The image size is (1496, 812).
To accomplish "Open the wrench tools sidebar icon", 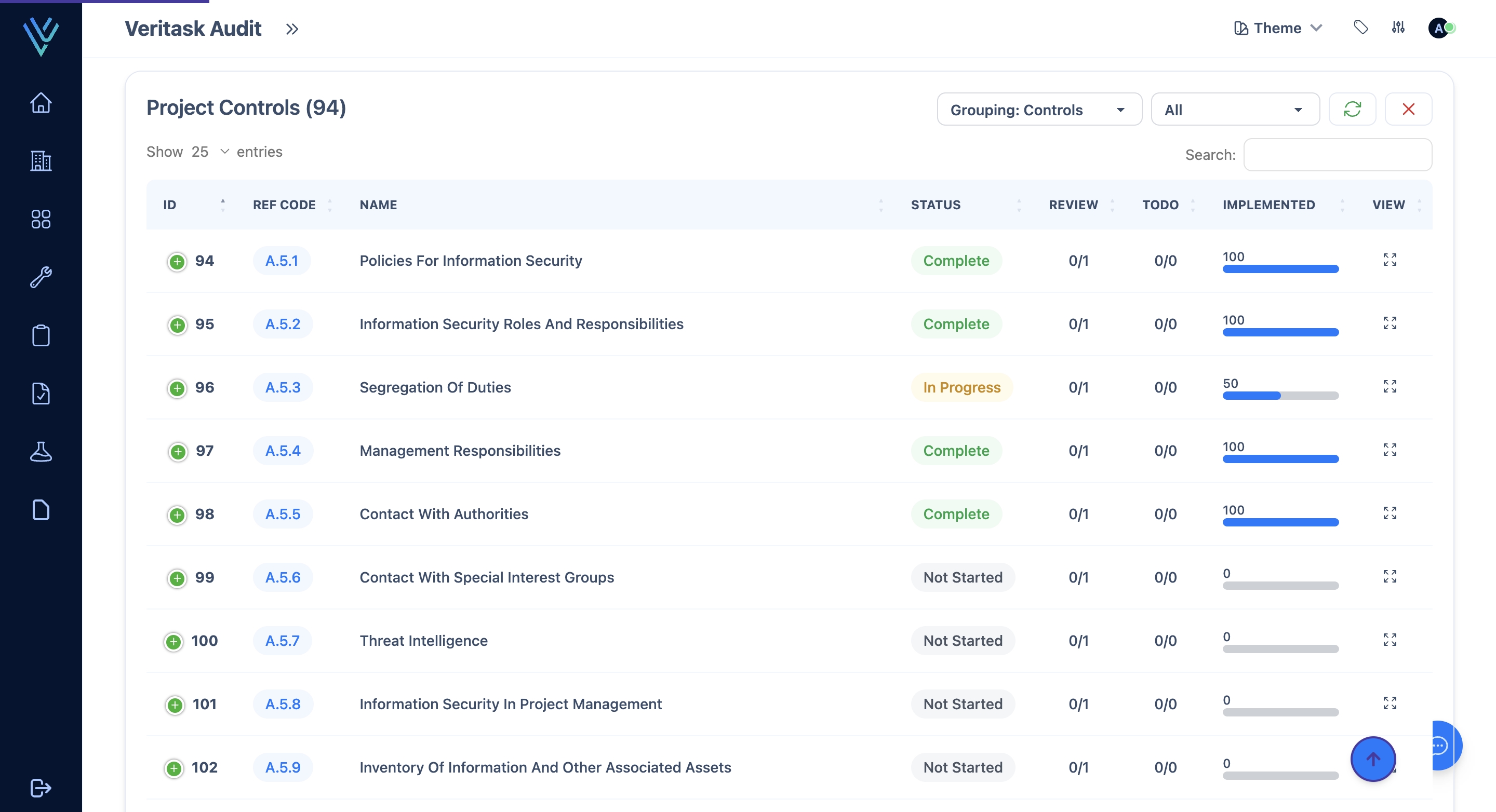I will coord(41,277).
